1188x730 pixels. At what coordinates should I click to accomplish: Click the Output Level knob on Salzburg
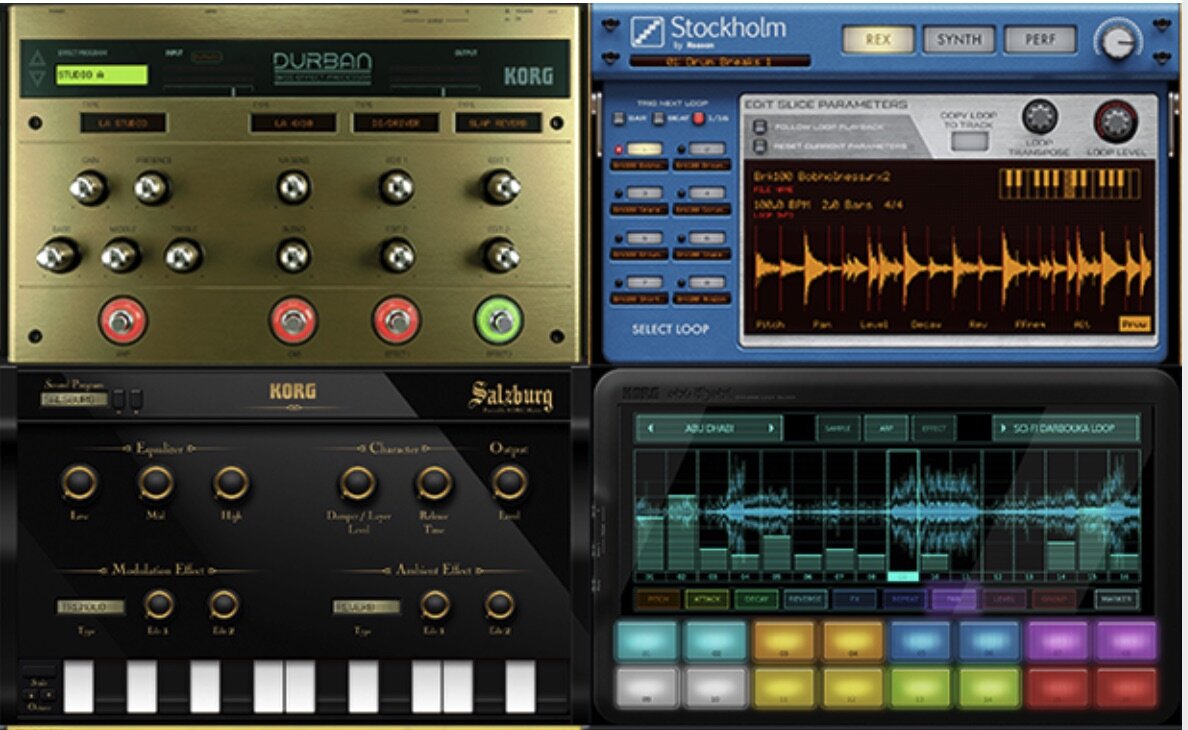tap(509, 482)
